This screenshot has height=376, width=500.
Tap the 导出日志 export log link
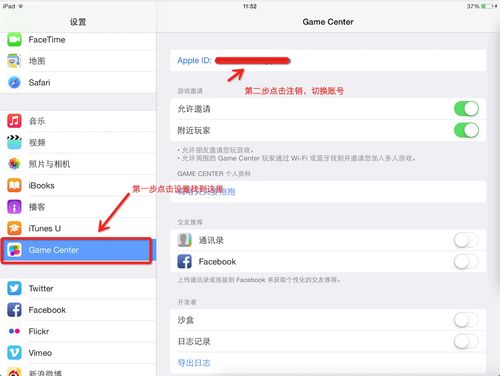click(x=194, y=363)
